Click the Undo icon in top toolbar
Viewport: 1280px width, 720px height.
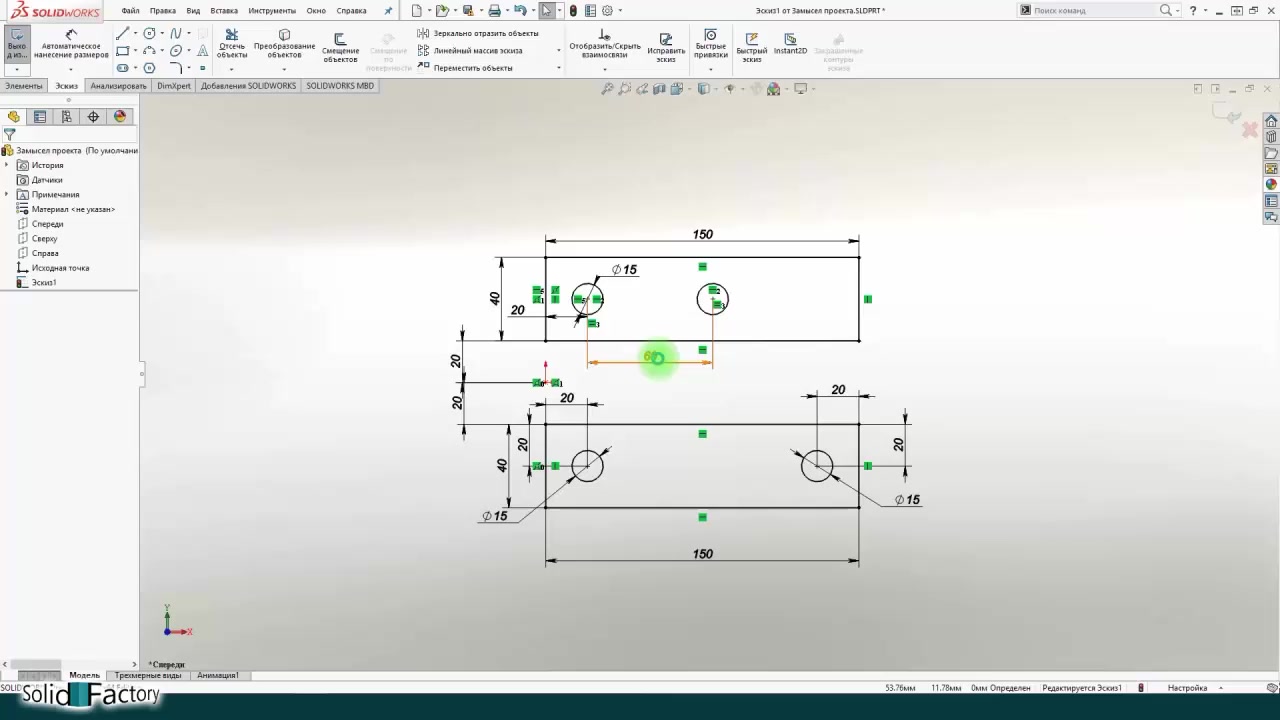[x=520, y=11]
